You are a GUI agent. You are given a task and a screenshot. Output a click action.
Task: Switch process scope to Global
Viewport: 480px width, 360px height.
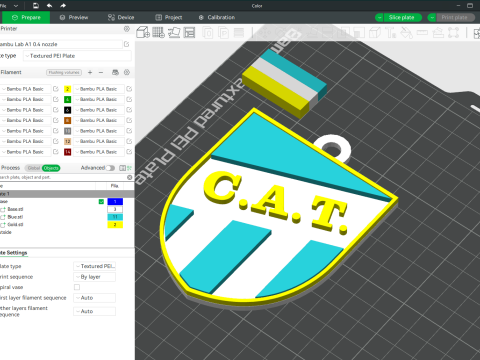(x=34, y=168)
